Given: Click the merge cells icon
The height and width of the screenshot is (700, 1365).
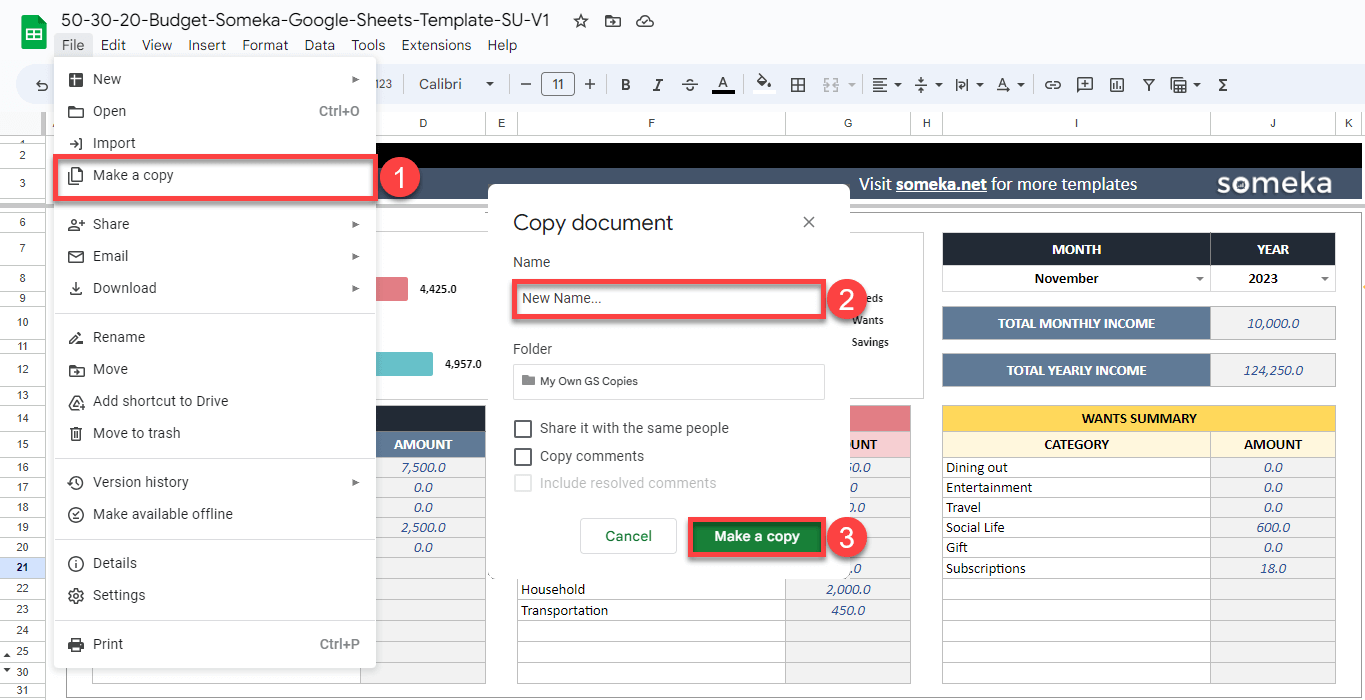Looking at the screenshot, I should coord(830,85).
